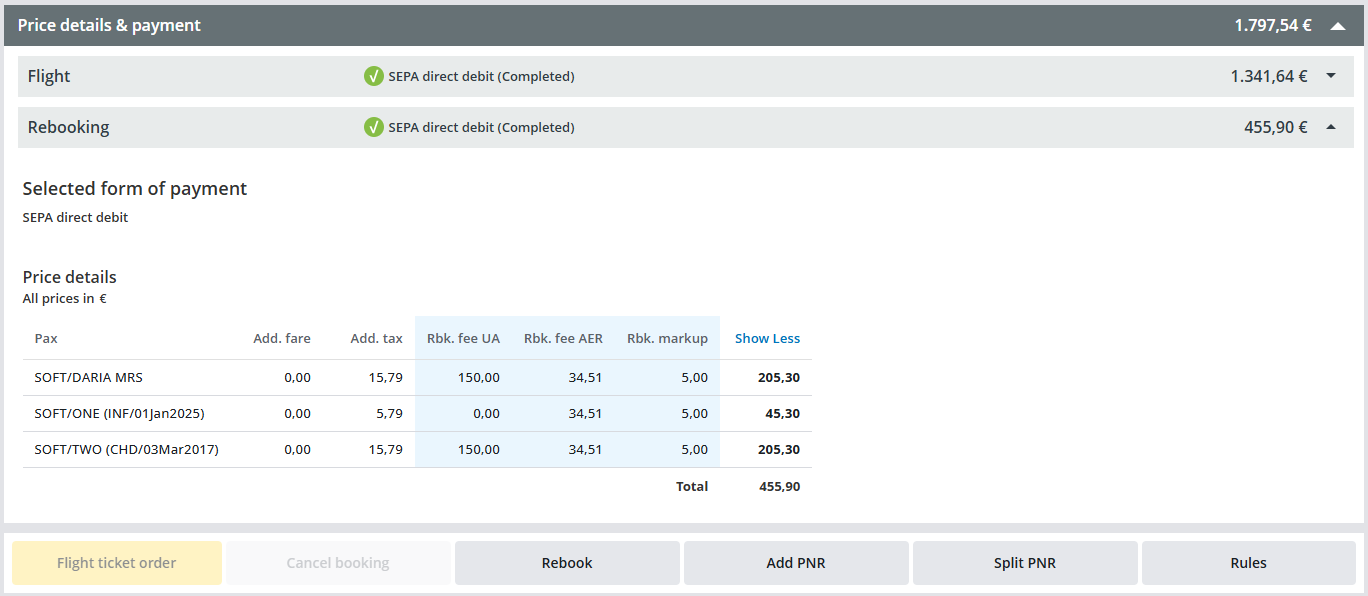Viewport: 1368px width, 596px height.
Task: Click the Pax column header
Action: tap(46, 338)
